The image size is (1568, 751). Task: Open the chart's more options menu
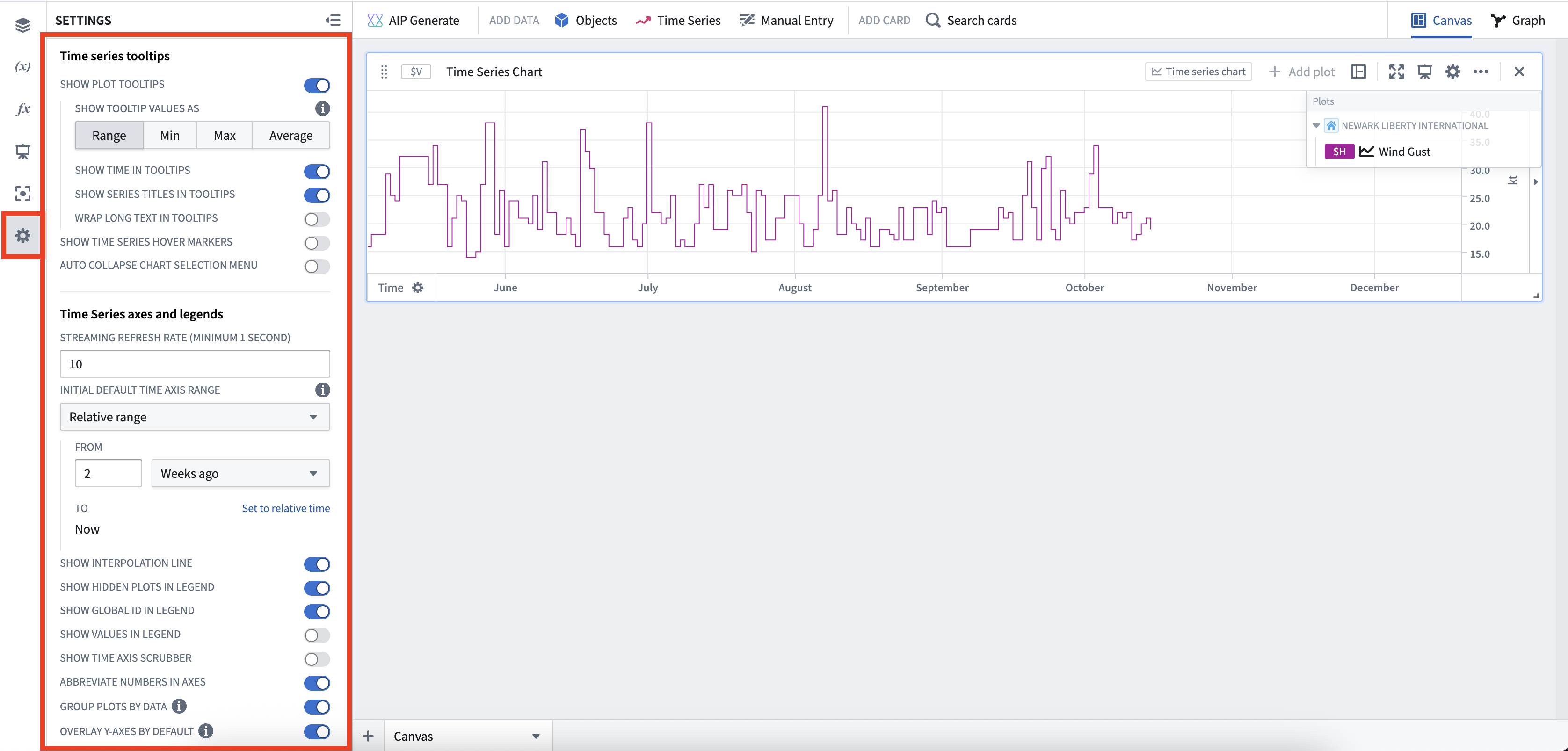click(1481, 72)
